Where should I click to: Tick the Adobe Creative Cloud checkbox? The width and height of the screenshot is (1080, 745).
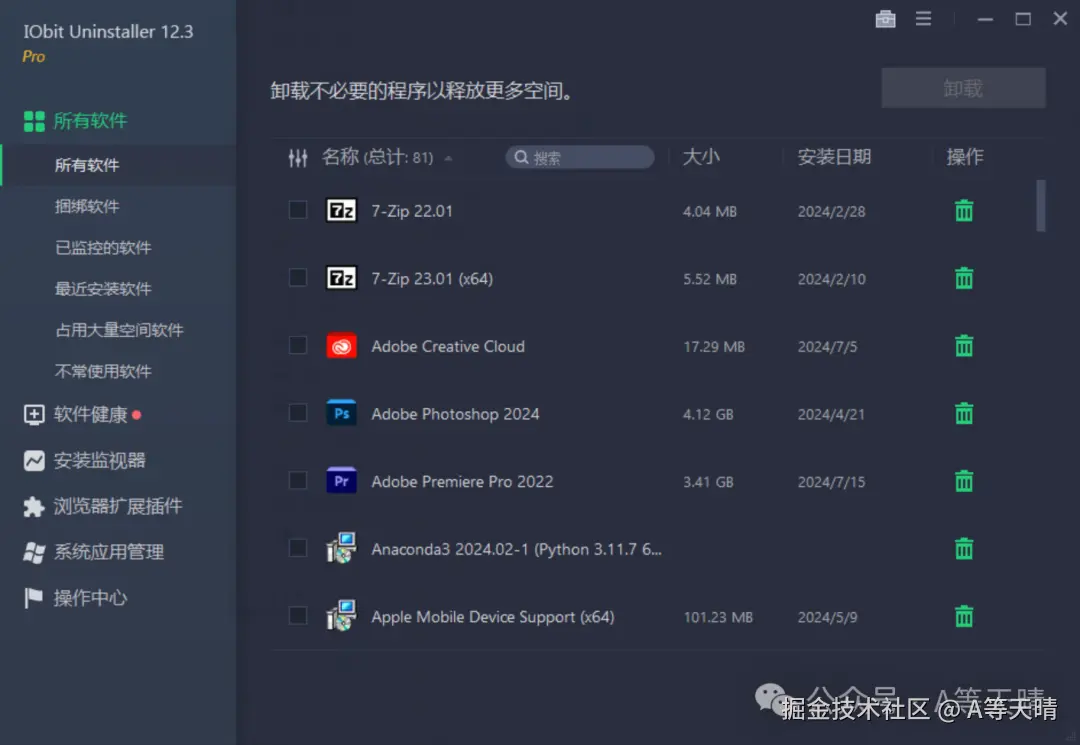[298, 345]
